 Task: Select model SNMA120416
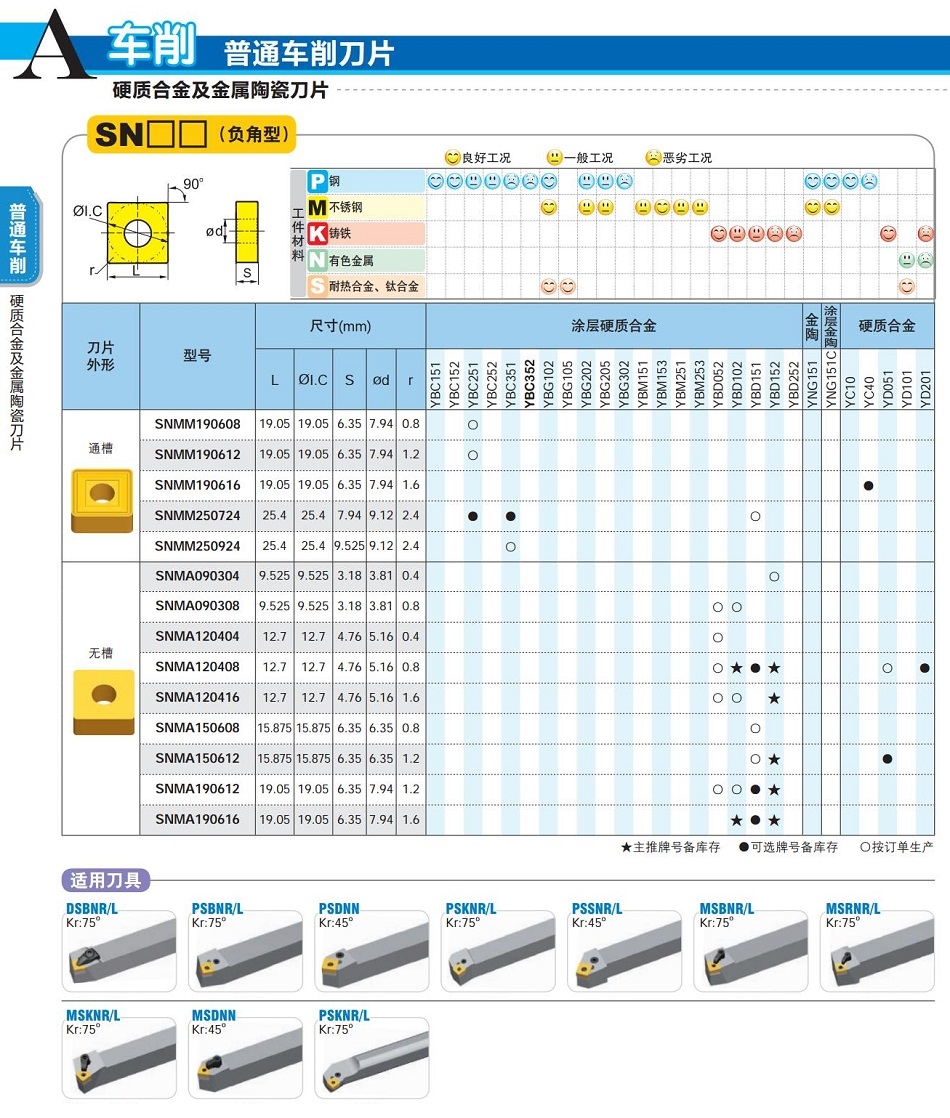click(x=198, y=697)
